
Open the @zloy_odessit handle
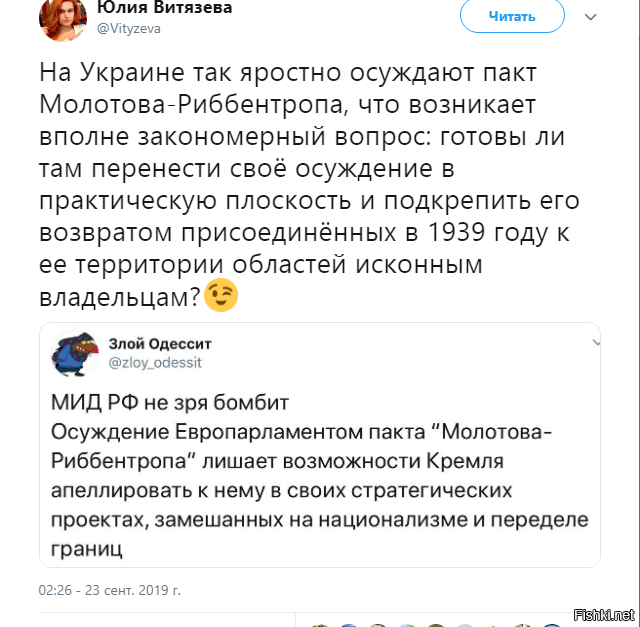point(155,362)
